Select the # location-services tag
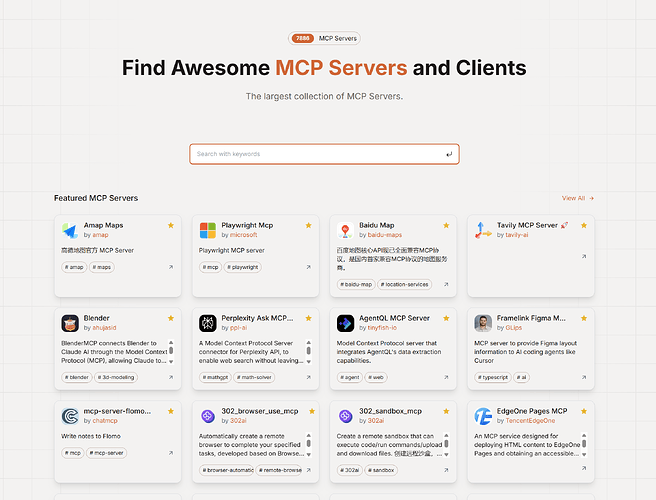 [405, 285]
